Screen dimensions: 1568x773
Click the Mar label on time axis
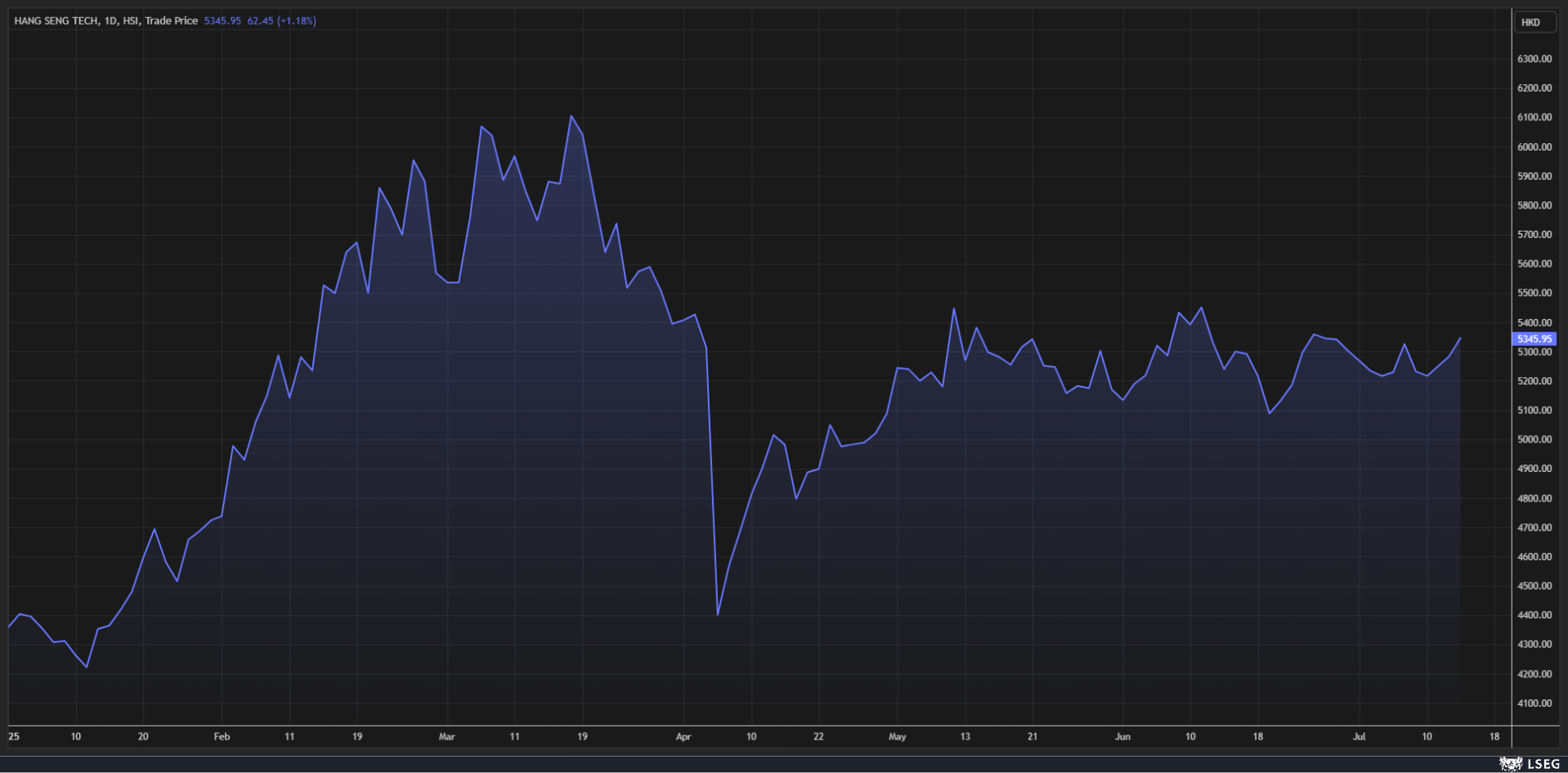pyautogui.click(x=446, y=737)
